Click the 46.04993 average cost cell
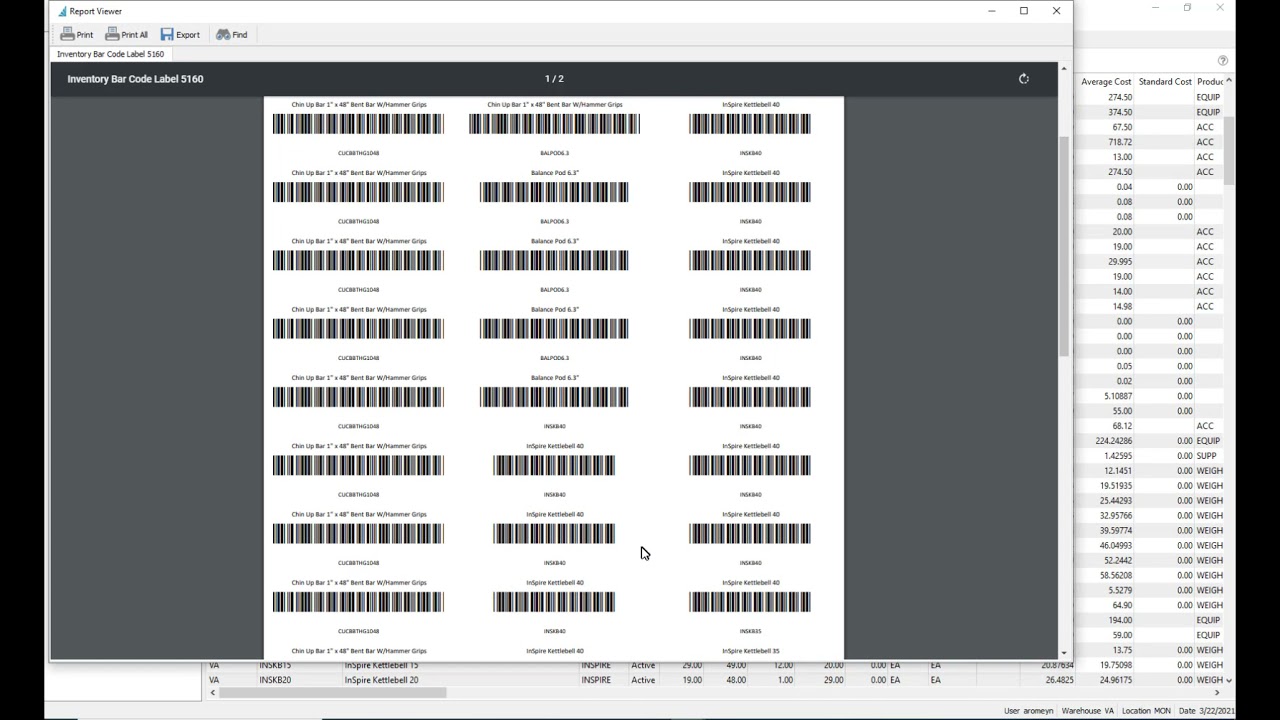This screenshot has width=1280, height=720. [1105, 546]
